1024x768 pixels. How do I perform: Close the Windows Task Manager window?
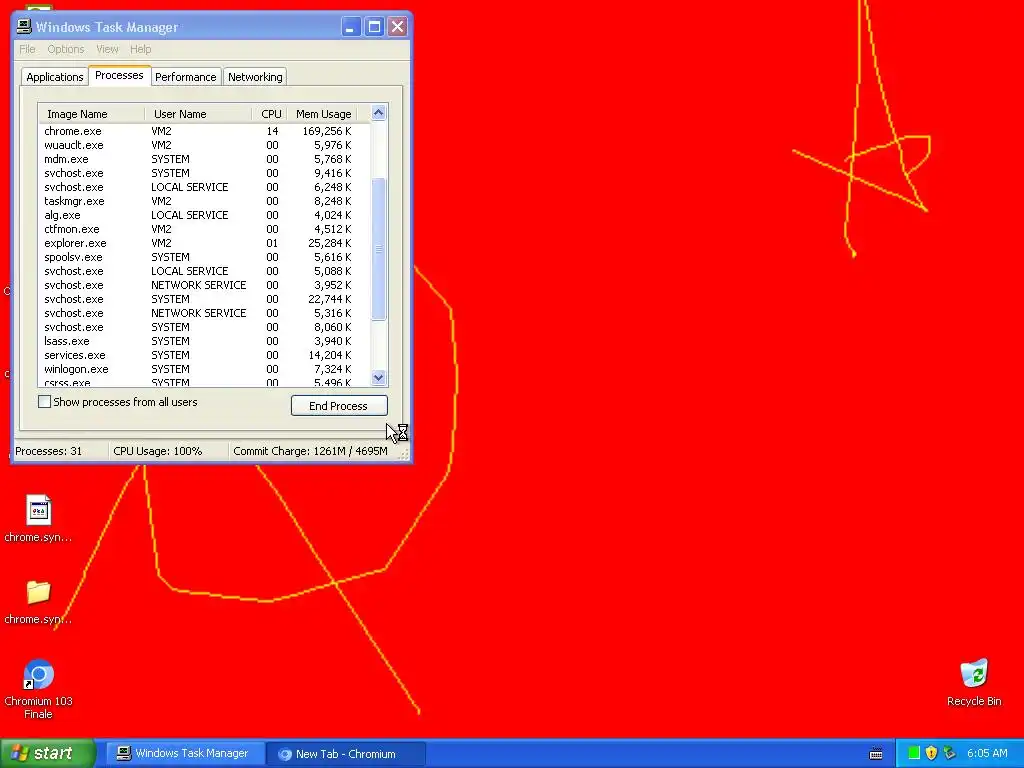tap(397, 27)
